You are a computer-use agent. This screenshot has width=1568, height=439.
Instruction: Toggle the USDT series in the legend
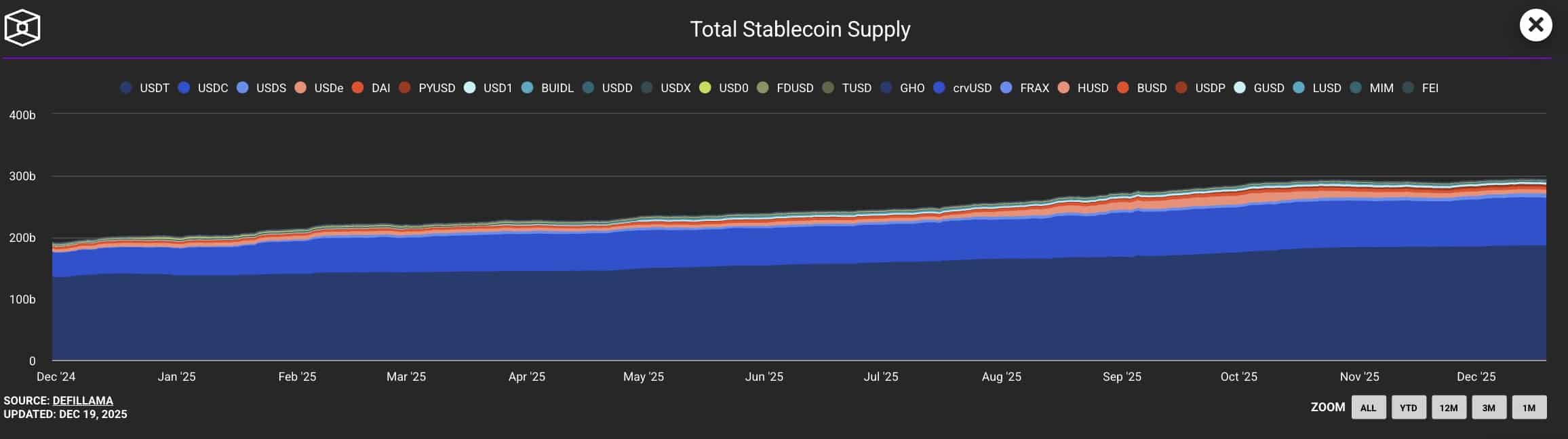(144, 88)
